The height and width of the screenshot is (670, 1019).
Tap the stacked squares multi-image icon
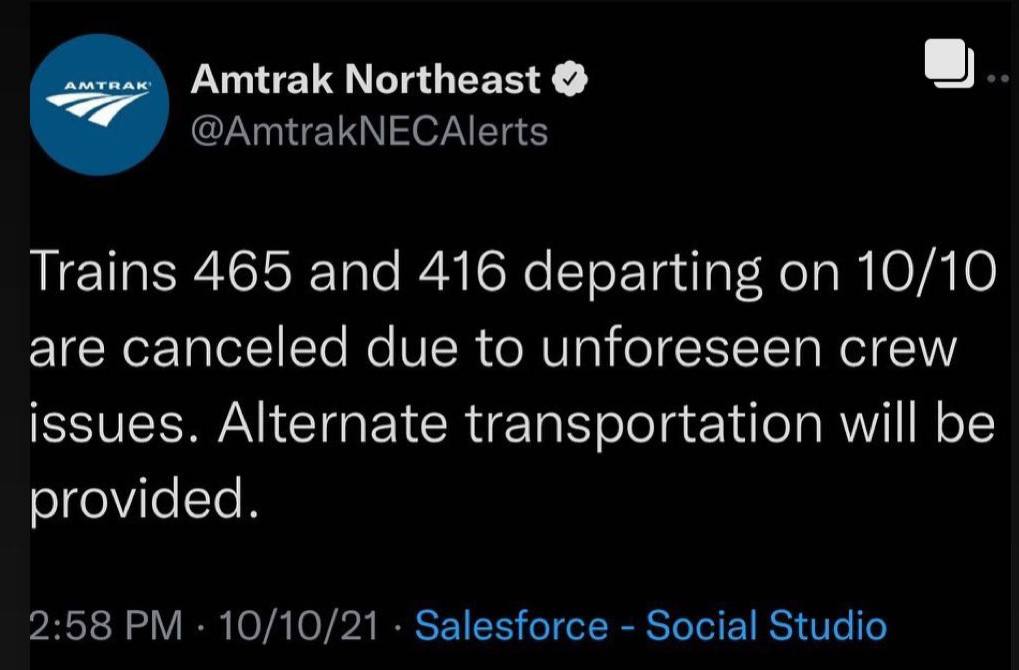(x=949, y=63)
